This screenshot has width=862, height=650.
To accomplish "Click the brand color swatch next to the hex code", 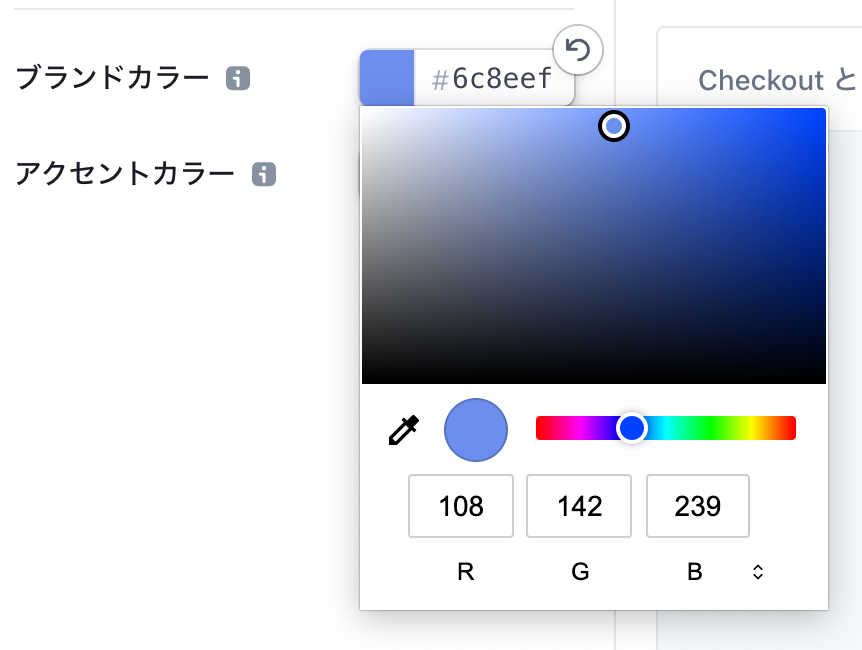I will point(388,75).
